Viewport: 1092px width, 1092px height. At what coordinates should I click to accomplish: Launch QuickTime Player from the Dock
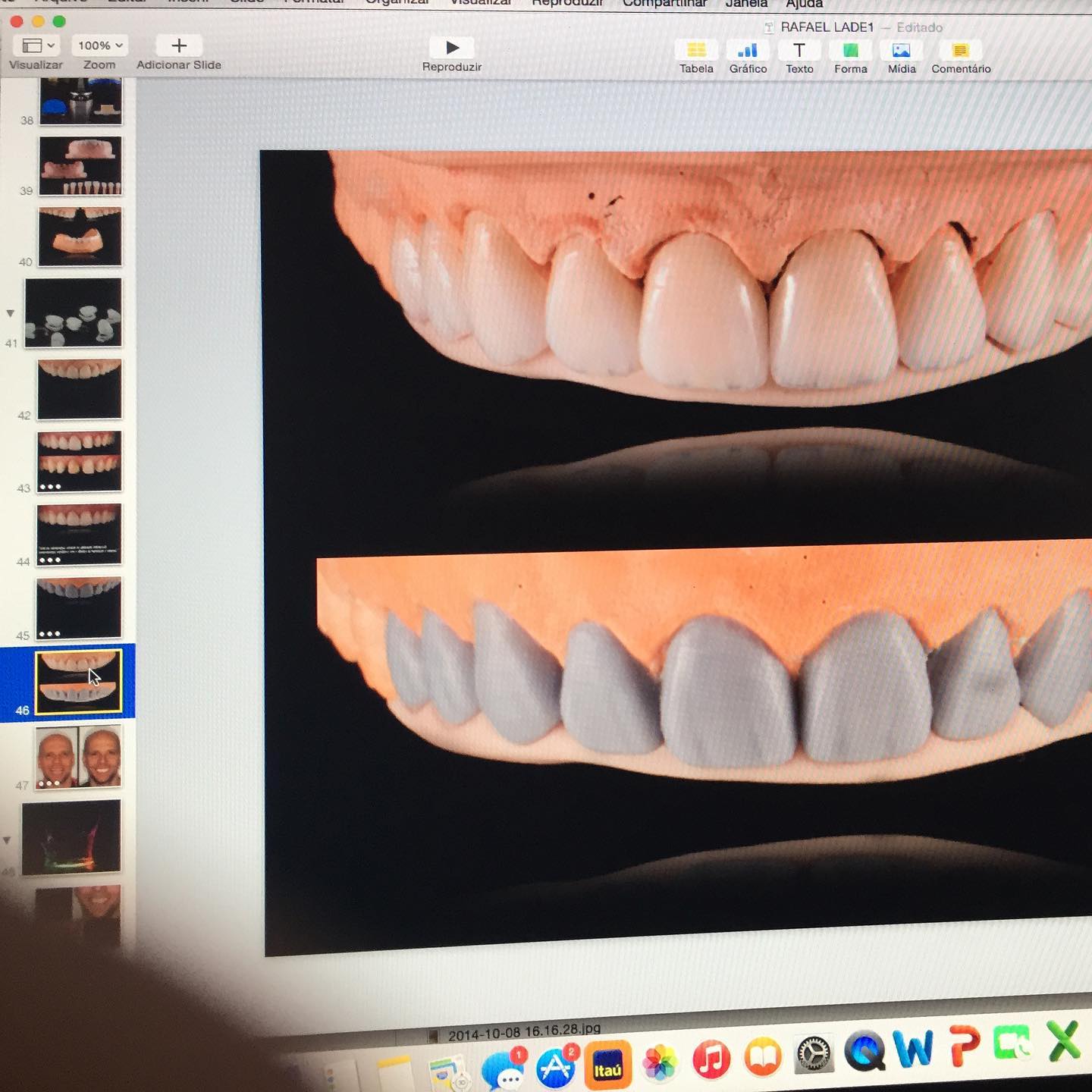click(864, 1051)
